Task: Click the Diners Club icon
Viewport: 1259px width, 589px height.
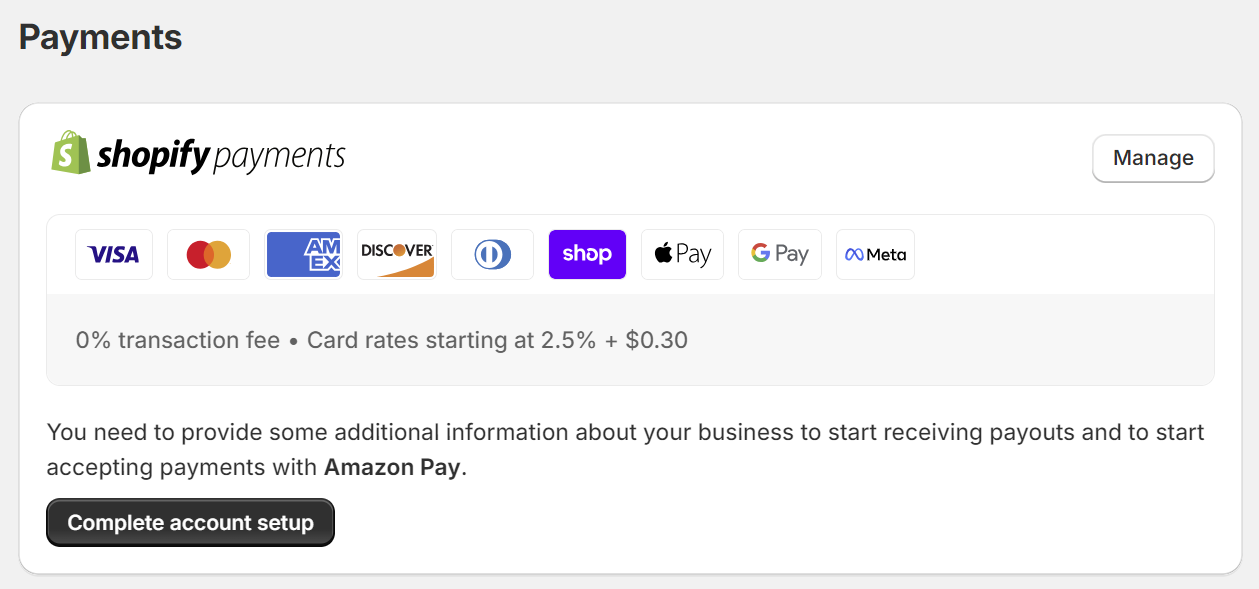Action: coord(492,254)
